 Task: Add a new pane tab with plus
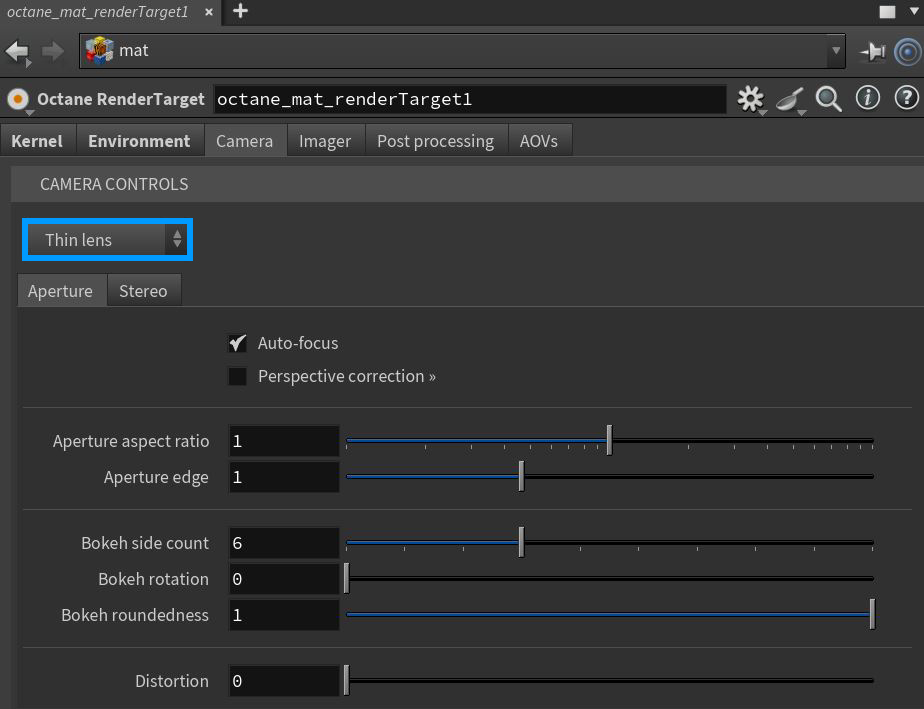coord(240,12)
